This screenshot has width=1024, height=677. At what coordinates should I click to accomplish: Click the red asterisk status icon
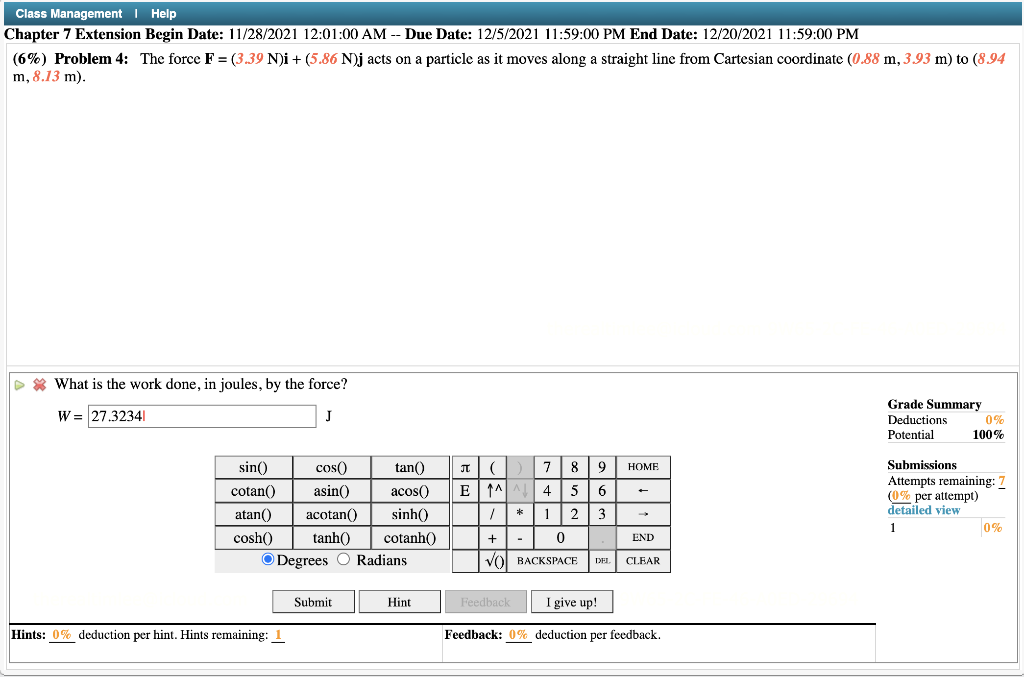point(37,384)
